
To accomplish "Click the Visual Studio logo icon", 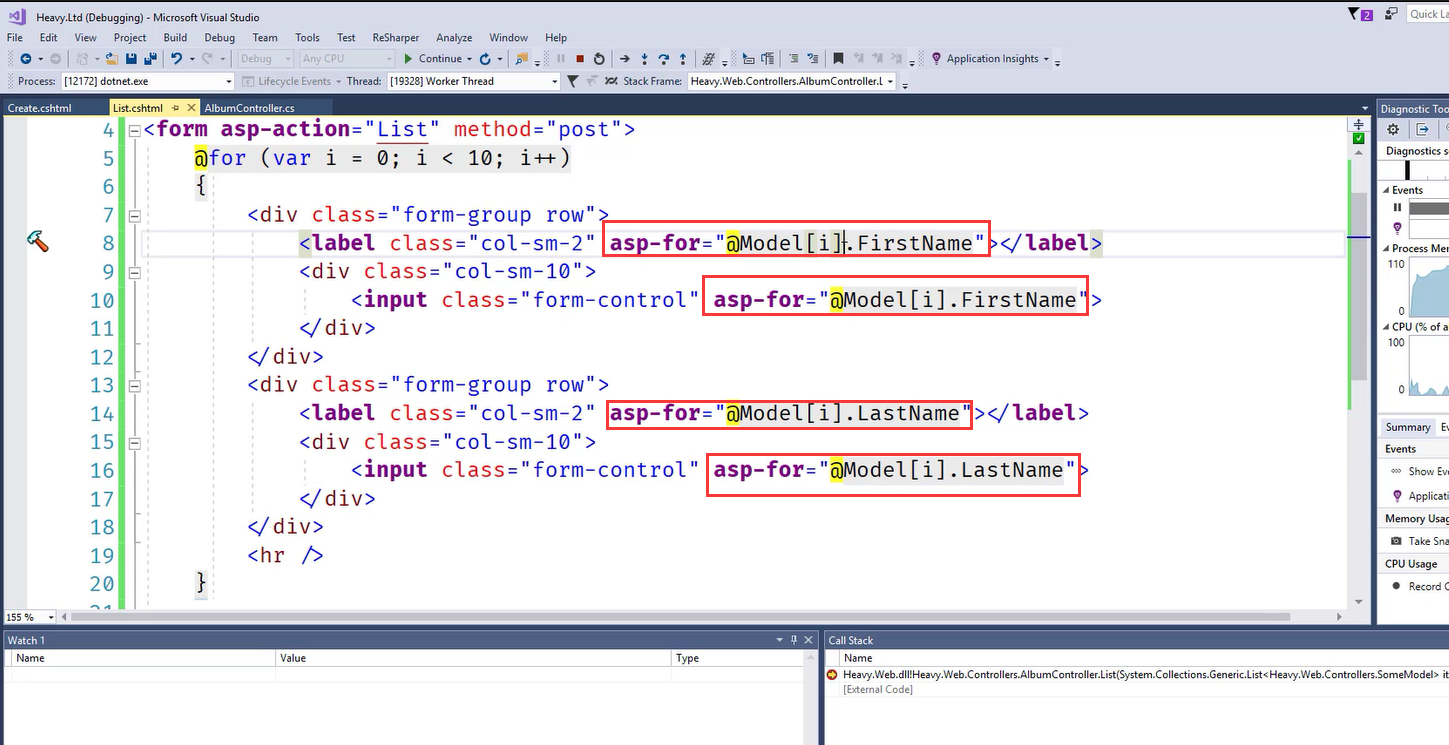I will pyautogui.click(x=16, y=16).
